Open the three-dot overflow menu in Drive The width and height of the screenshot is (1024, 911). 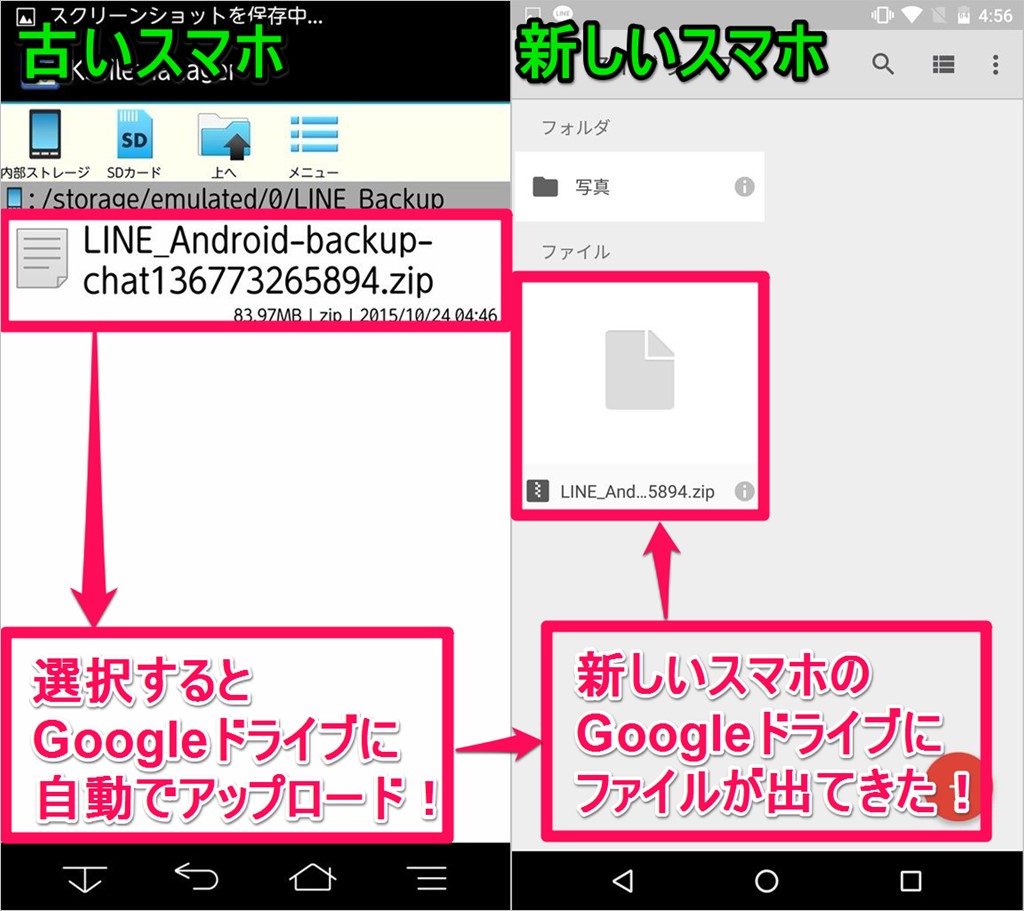tap(995, 65)
